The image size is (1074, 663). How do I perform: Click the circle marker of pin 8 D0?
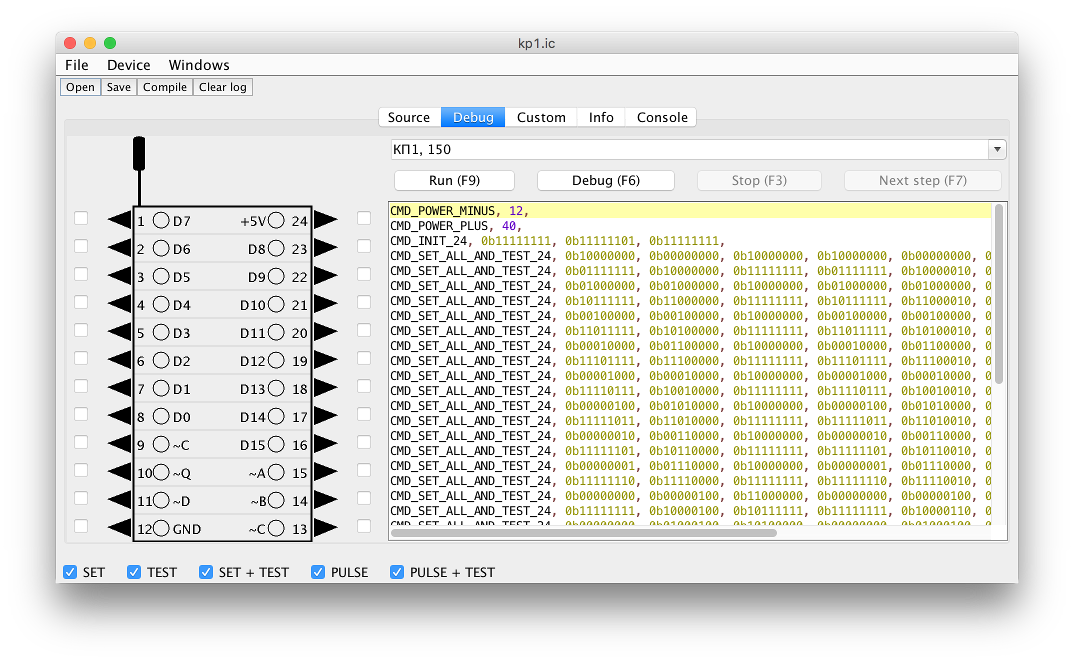161,417
